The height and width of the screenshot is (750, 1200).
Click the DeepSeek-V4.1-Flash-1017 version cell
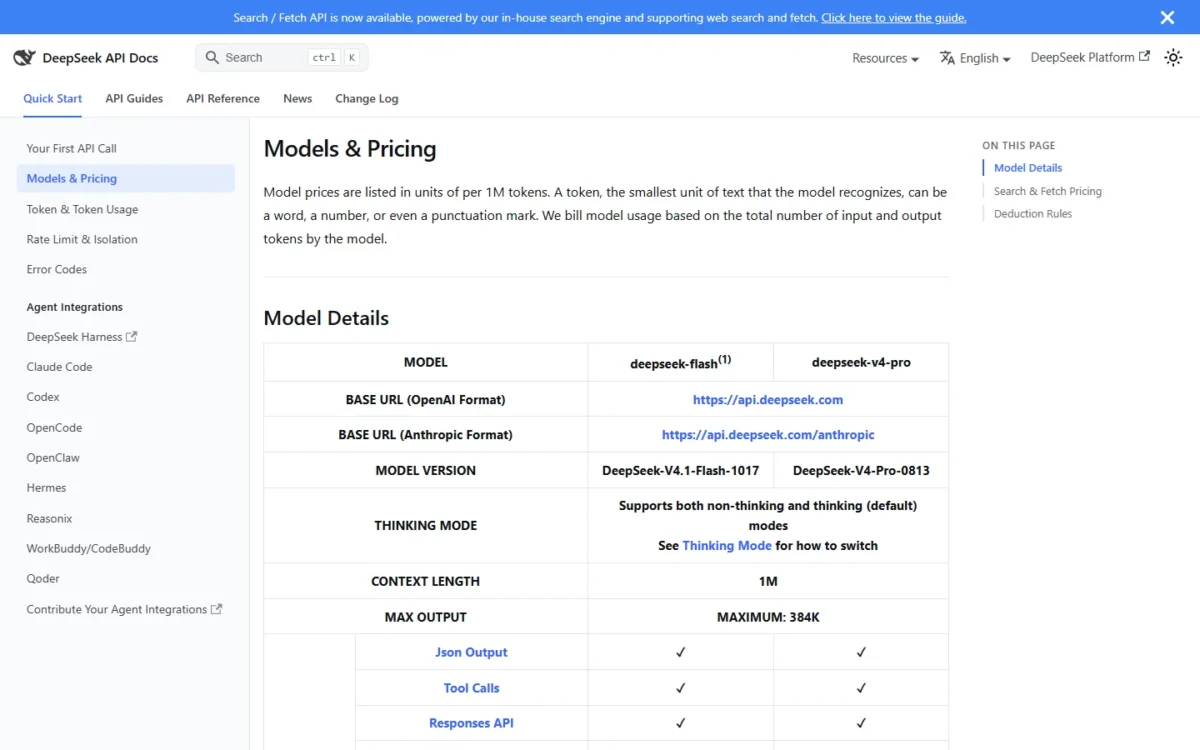pyautogui.click(x=681, y=470)
